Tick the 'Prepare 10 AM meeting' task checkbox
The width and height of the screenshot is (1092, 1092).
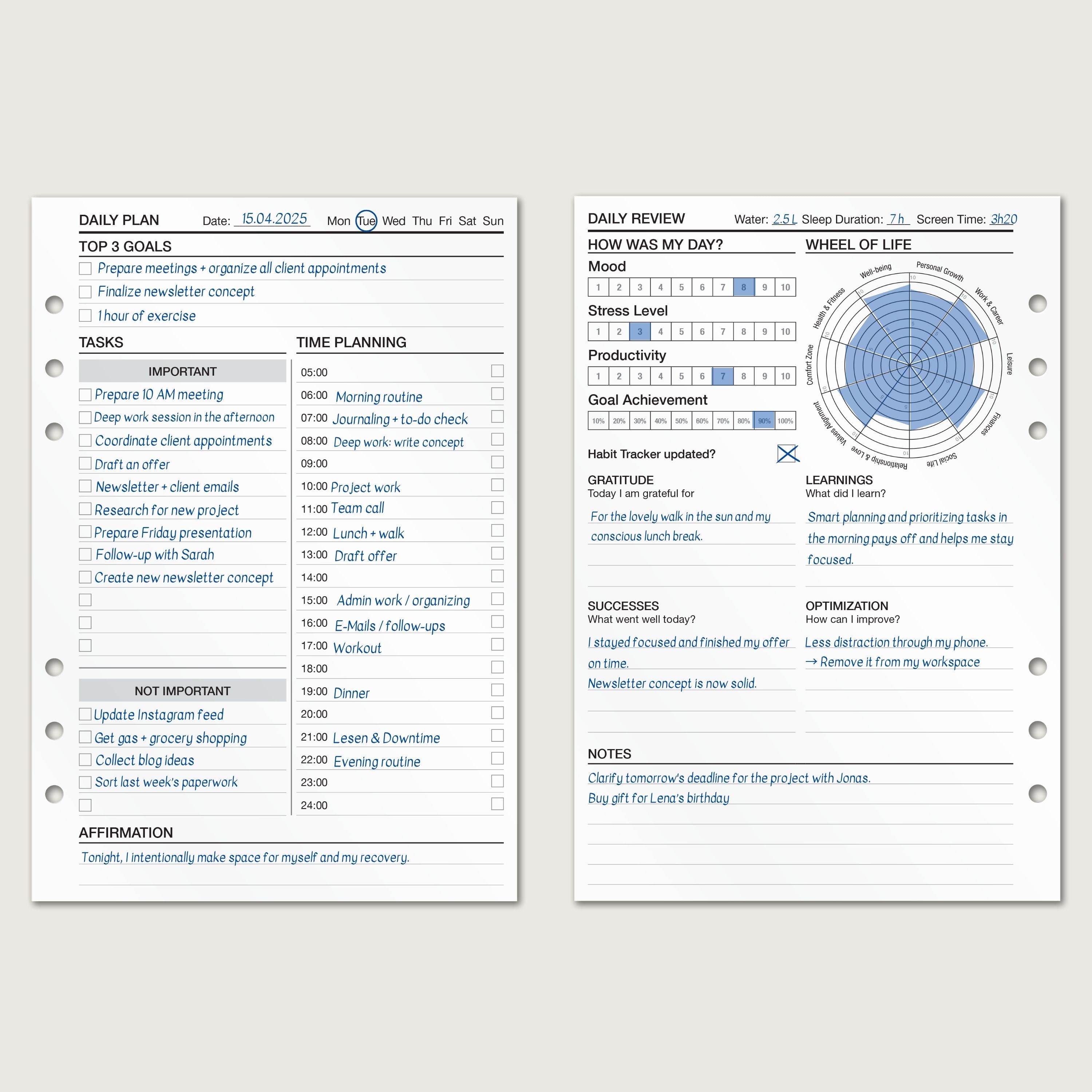[x=85, y=395]
